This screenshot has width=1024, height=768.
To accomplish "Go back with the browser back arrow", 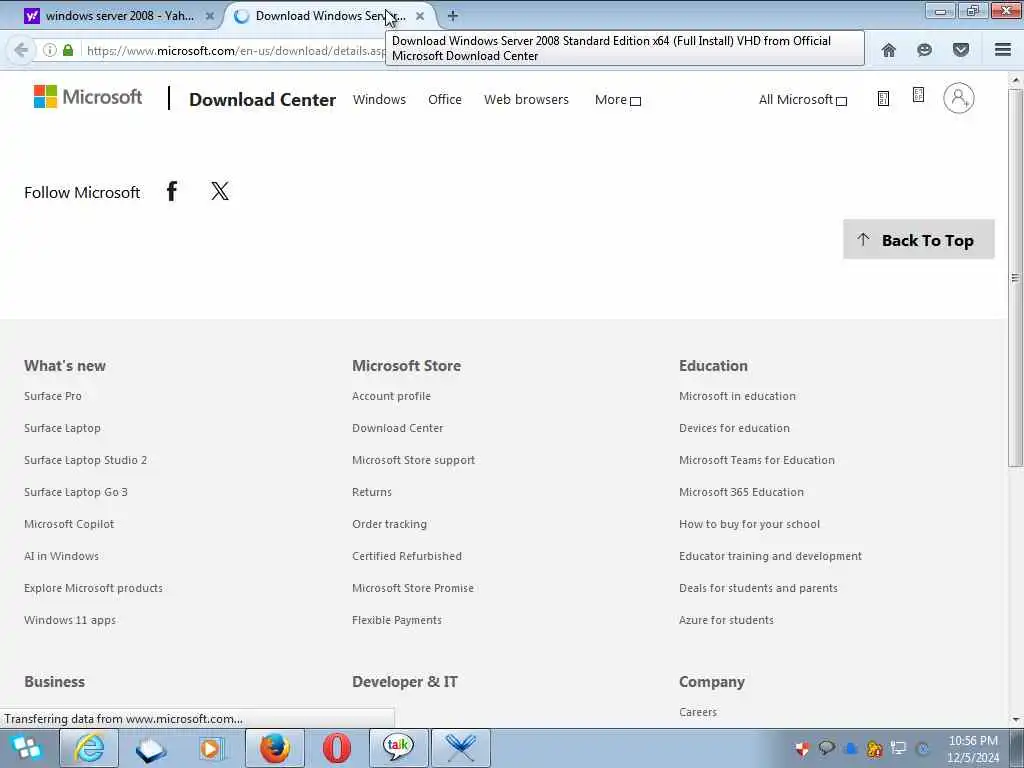I will (21, 50).
